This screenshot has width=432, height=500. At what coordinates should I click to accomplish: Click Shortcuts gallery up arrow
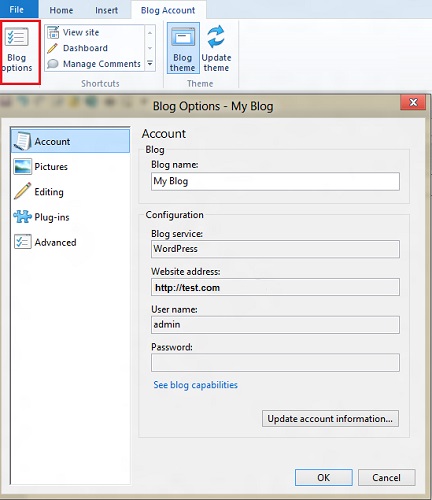click(x=150, y=33)
